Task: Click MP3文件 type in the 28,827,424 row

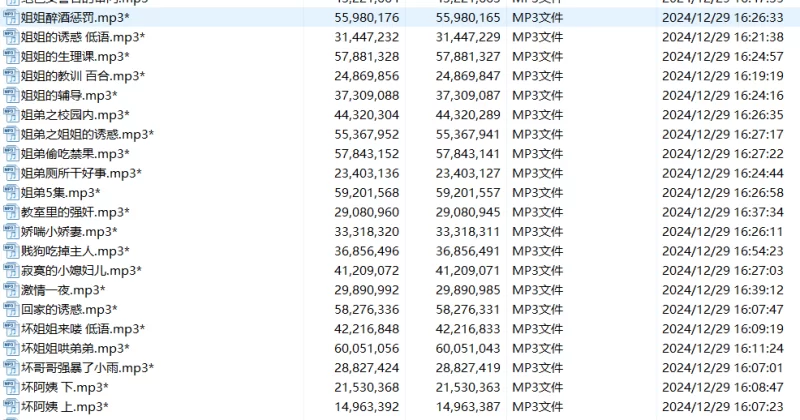Action: [538, 368]
